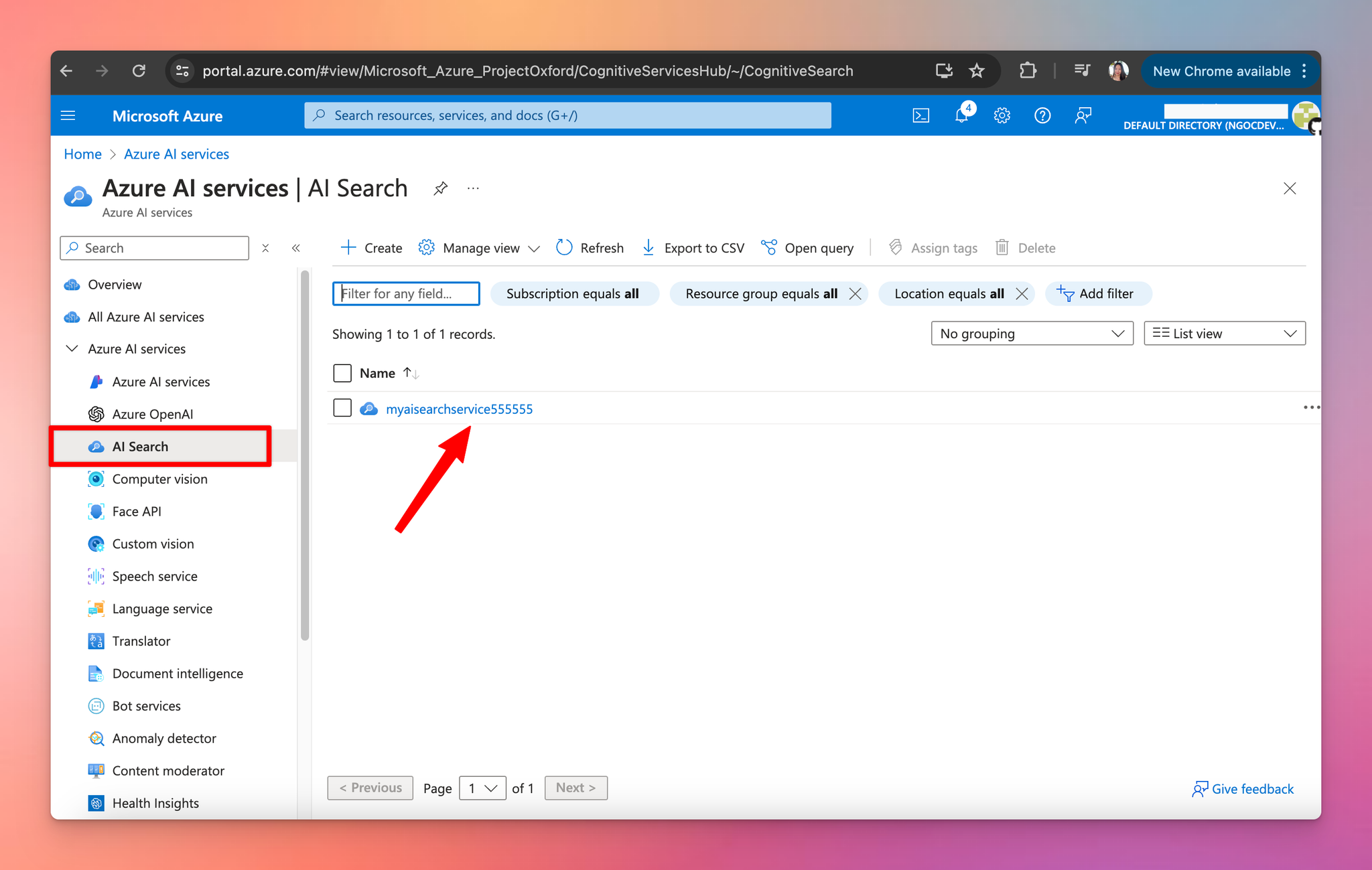Open Overview in the sidebar
Image resolution: width=1372 pixels, height=870 pixels.
115,285
